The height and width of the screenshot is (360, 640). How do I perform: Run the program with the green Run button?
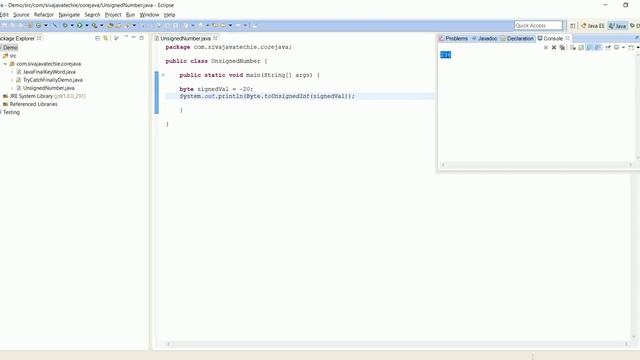point(80,25)
